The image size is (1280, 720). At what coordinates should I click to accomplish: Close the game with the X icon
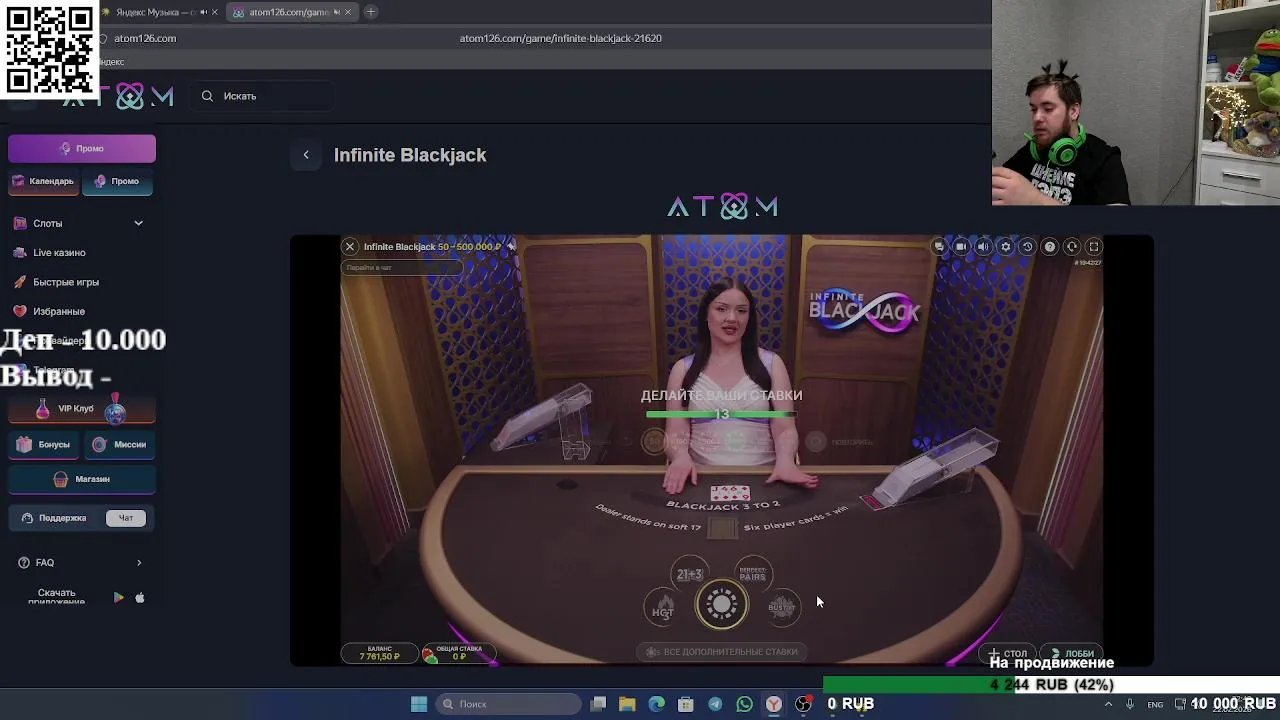[349, 246]
